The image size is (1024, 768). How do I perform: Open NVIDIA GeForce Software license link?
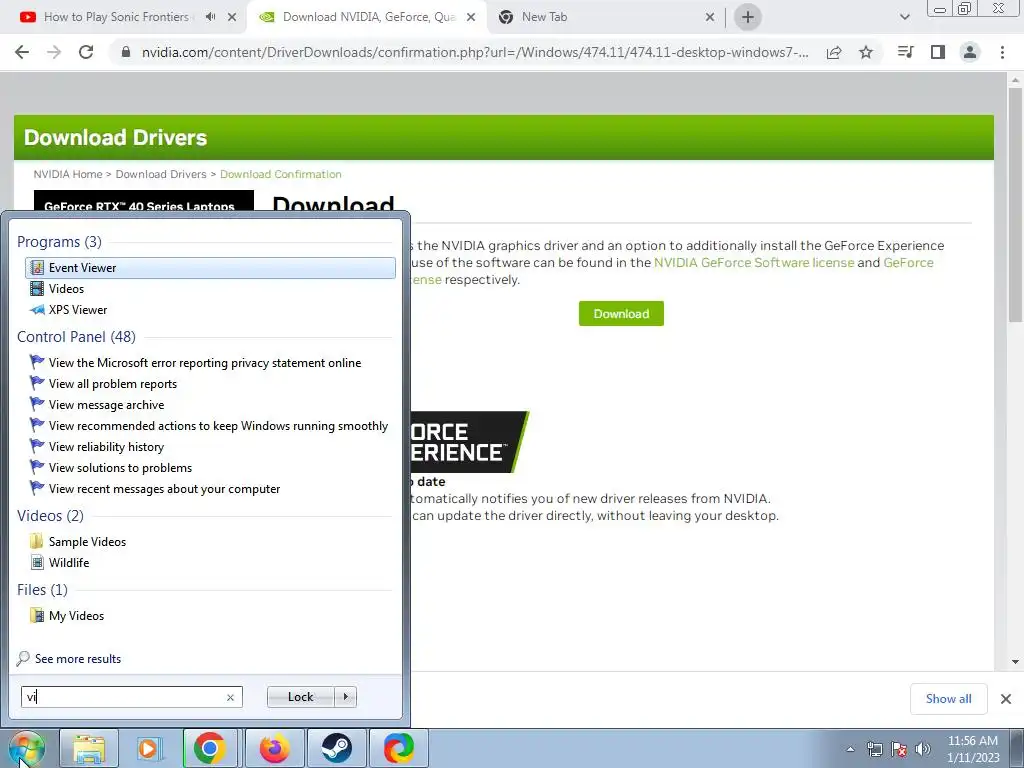coord(754,263)
